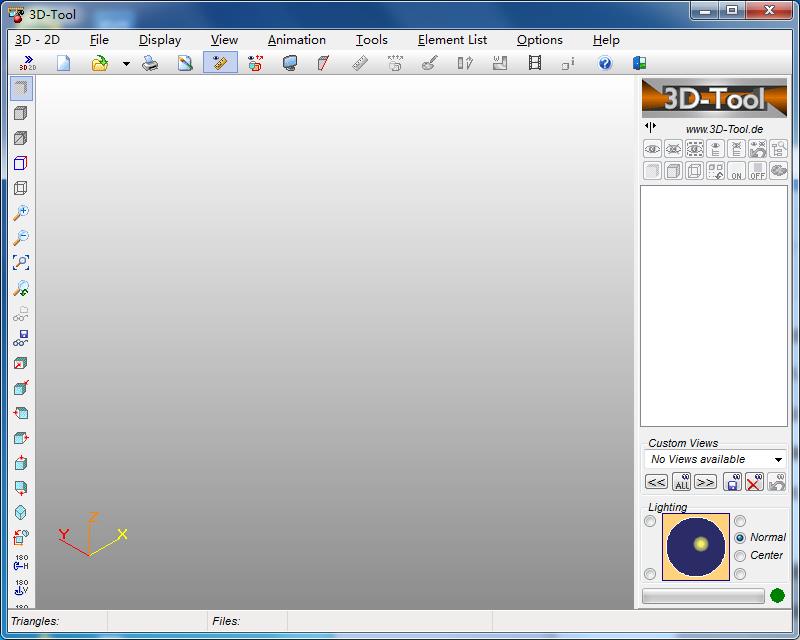Open the No Views available dropdown
This screenshot has width=800, height=640.
[x=715, y=459]
